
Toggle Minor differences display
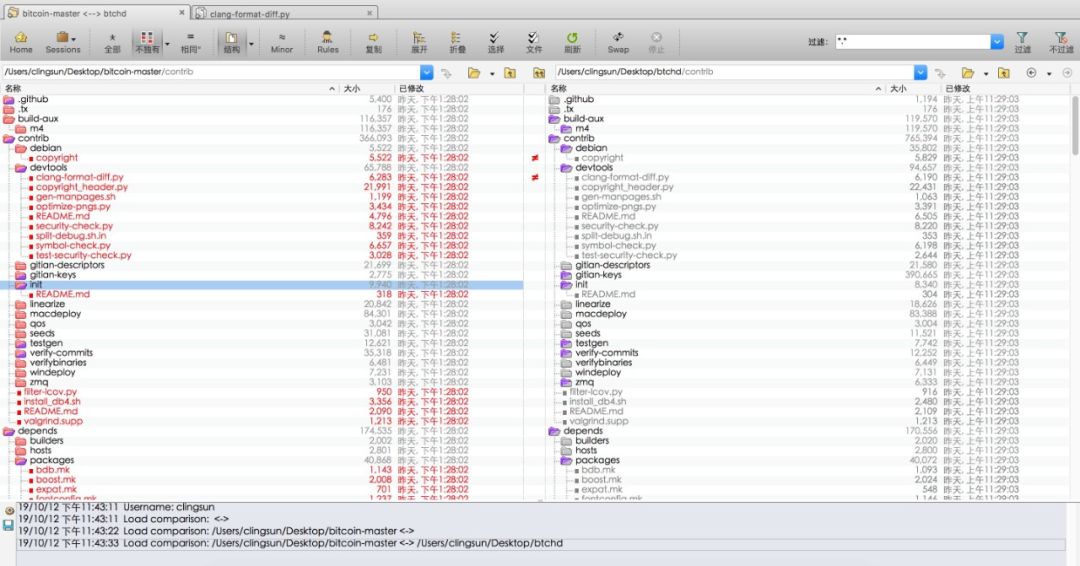point(282,42)
